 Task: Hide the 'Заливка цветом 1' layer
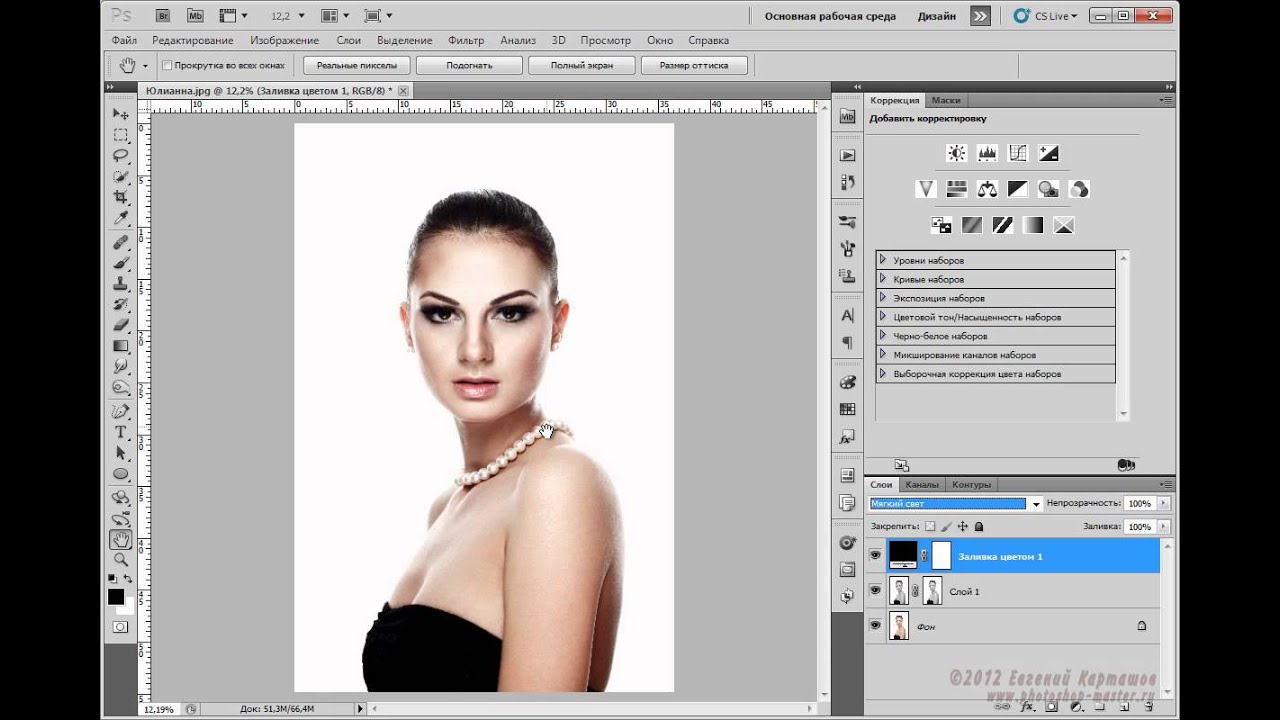876,556
